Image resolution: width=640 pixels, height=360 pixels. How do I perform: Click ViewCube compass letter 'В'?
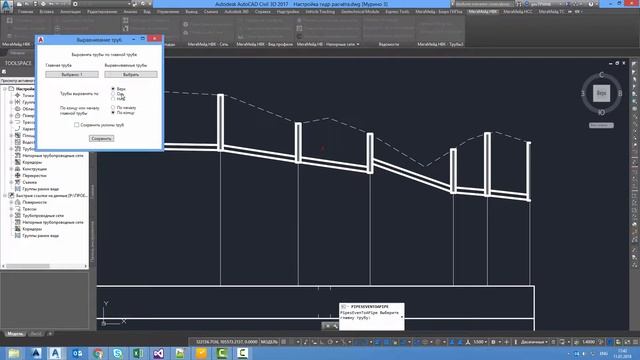[620, 93]
